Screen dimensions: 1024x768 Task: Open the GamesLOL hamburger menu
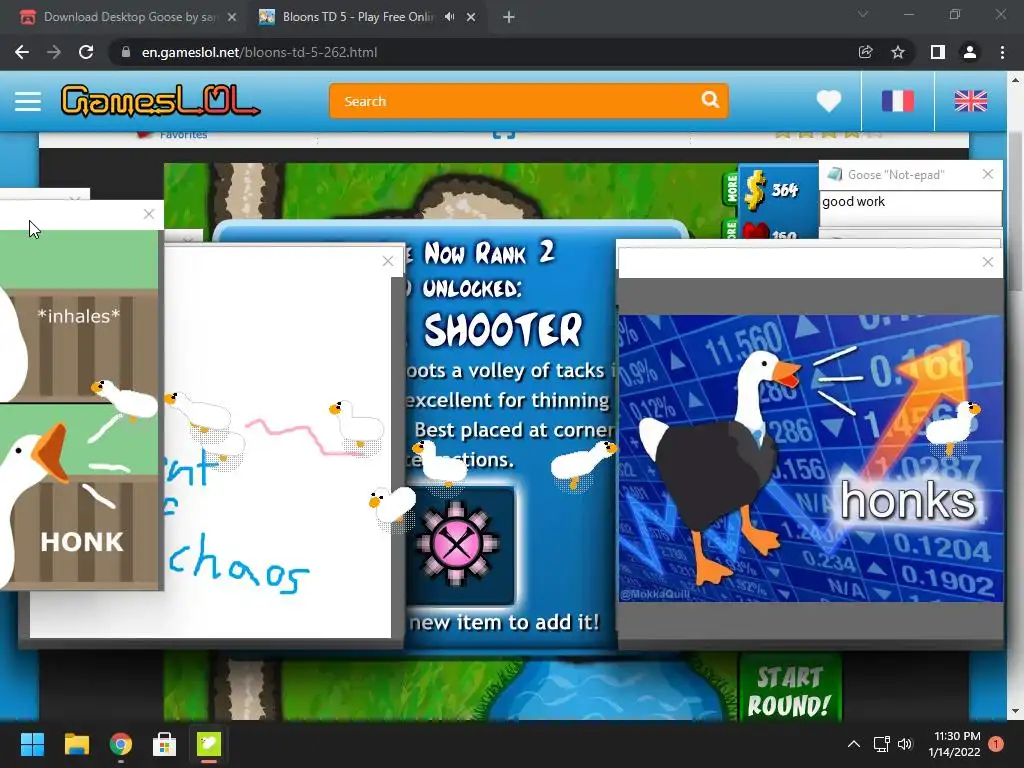coord(28,101)
